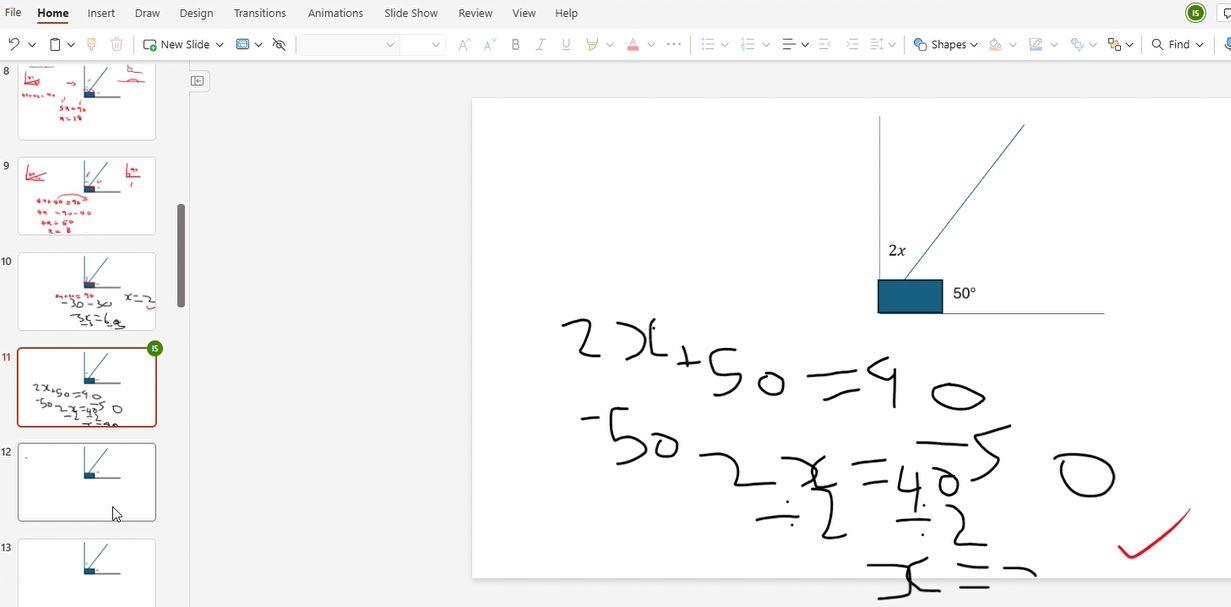Expand the Shapes gallery dropdown

pyautogui.click(x=974, y=44)
